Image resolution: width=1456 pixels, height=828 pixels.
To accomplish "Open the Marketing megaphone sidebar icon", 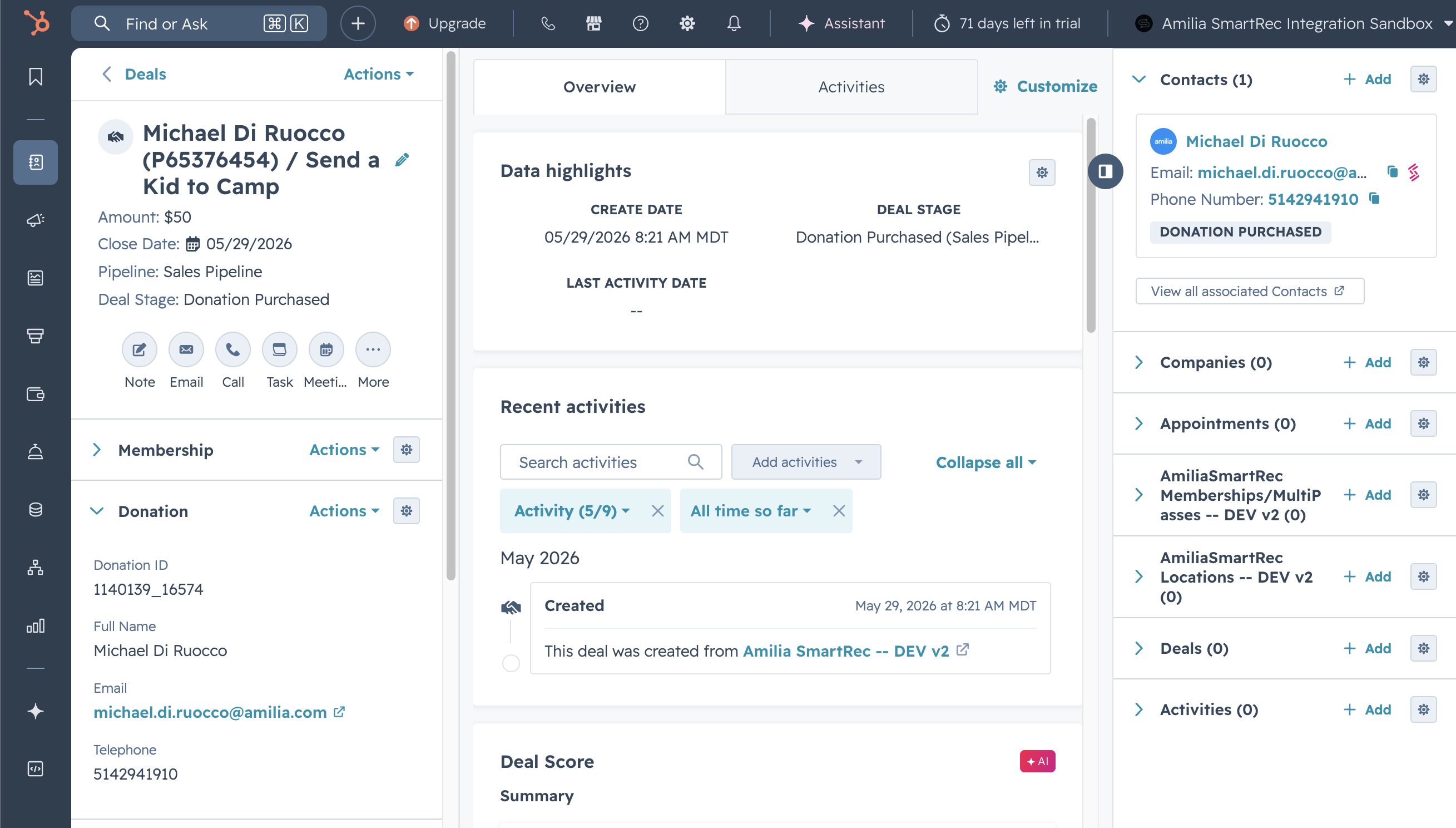I will (35, 220).
